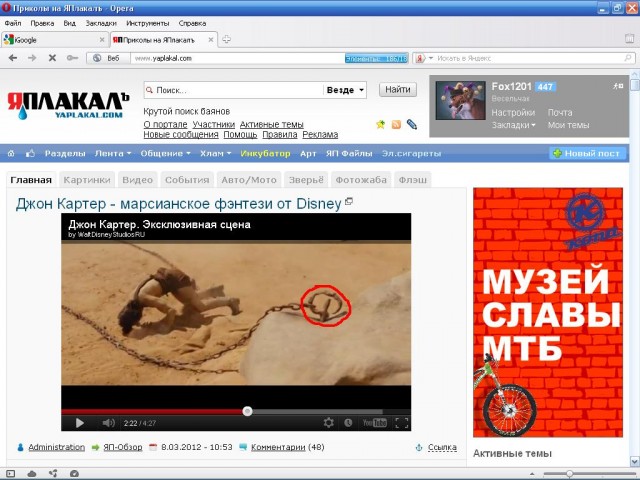Expand the Везде search scope dropdown

(345, 90)
